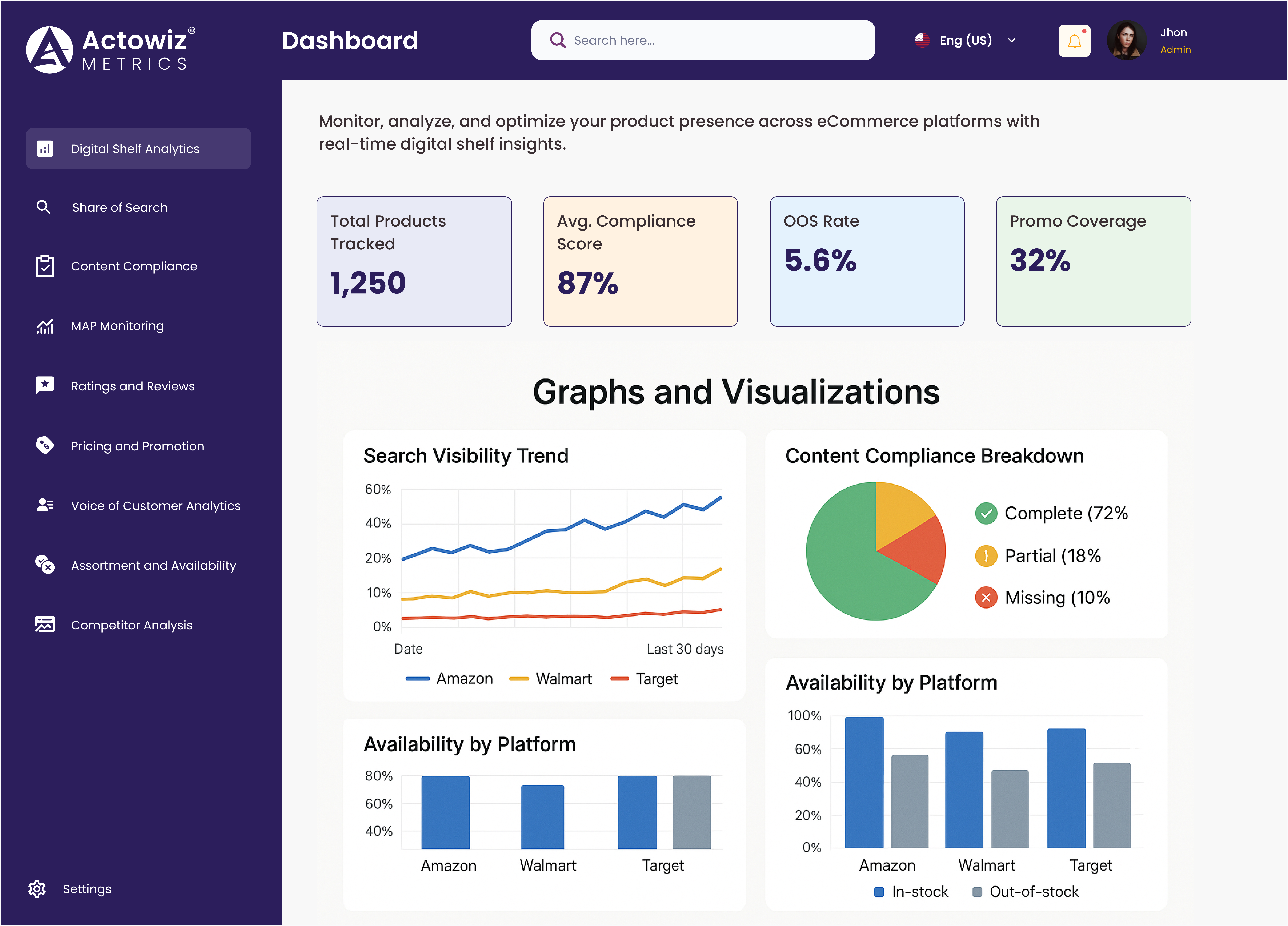This screenshot has height=926, width=1288.
Task: Open notifications via the bell icon
Action: pyautogui.click(x=1075, y=41)
